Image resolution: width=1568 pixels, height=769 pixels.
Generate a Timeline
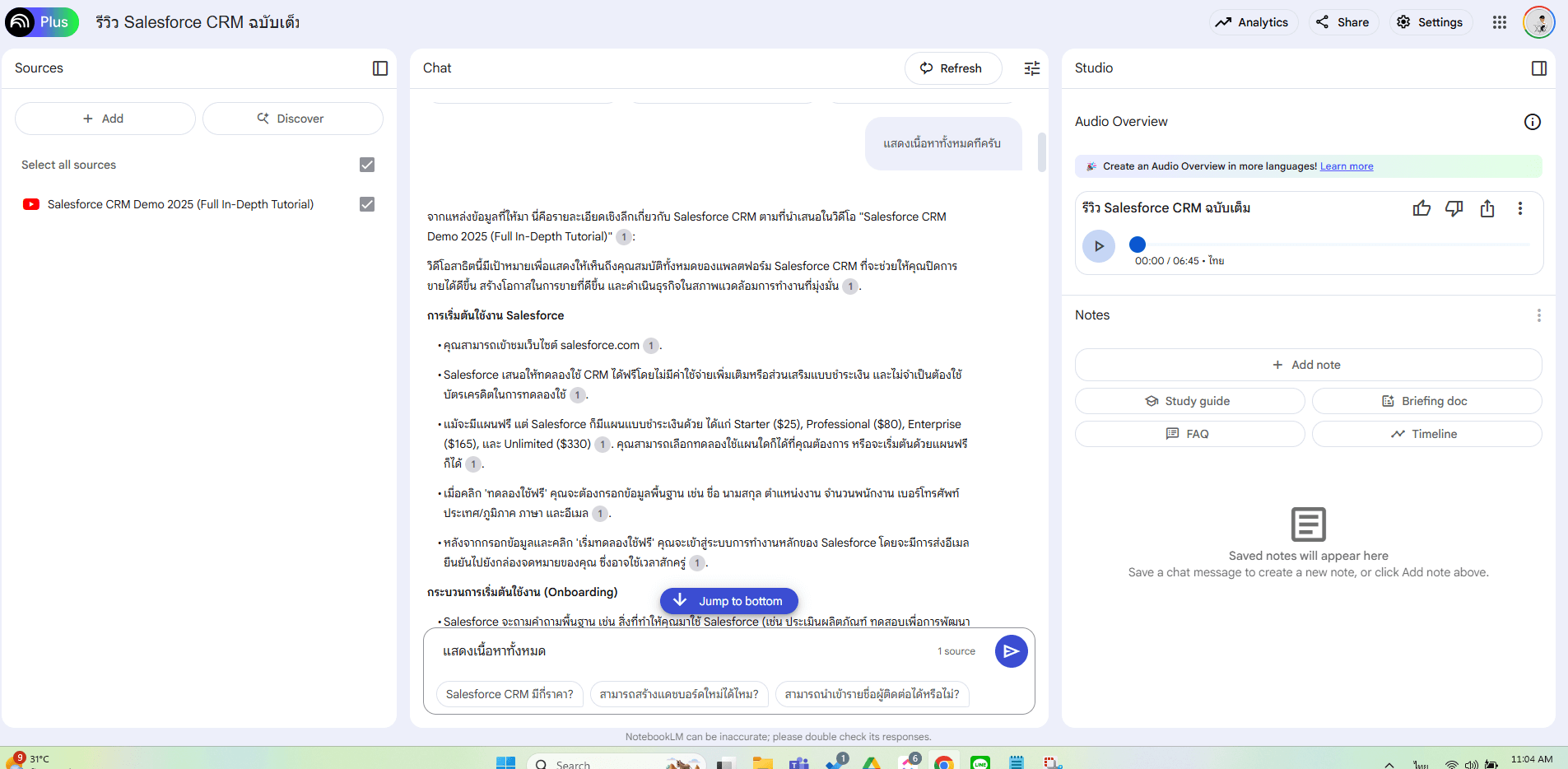1426,434
